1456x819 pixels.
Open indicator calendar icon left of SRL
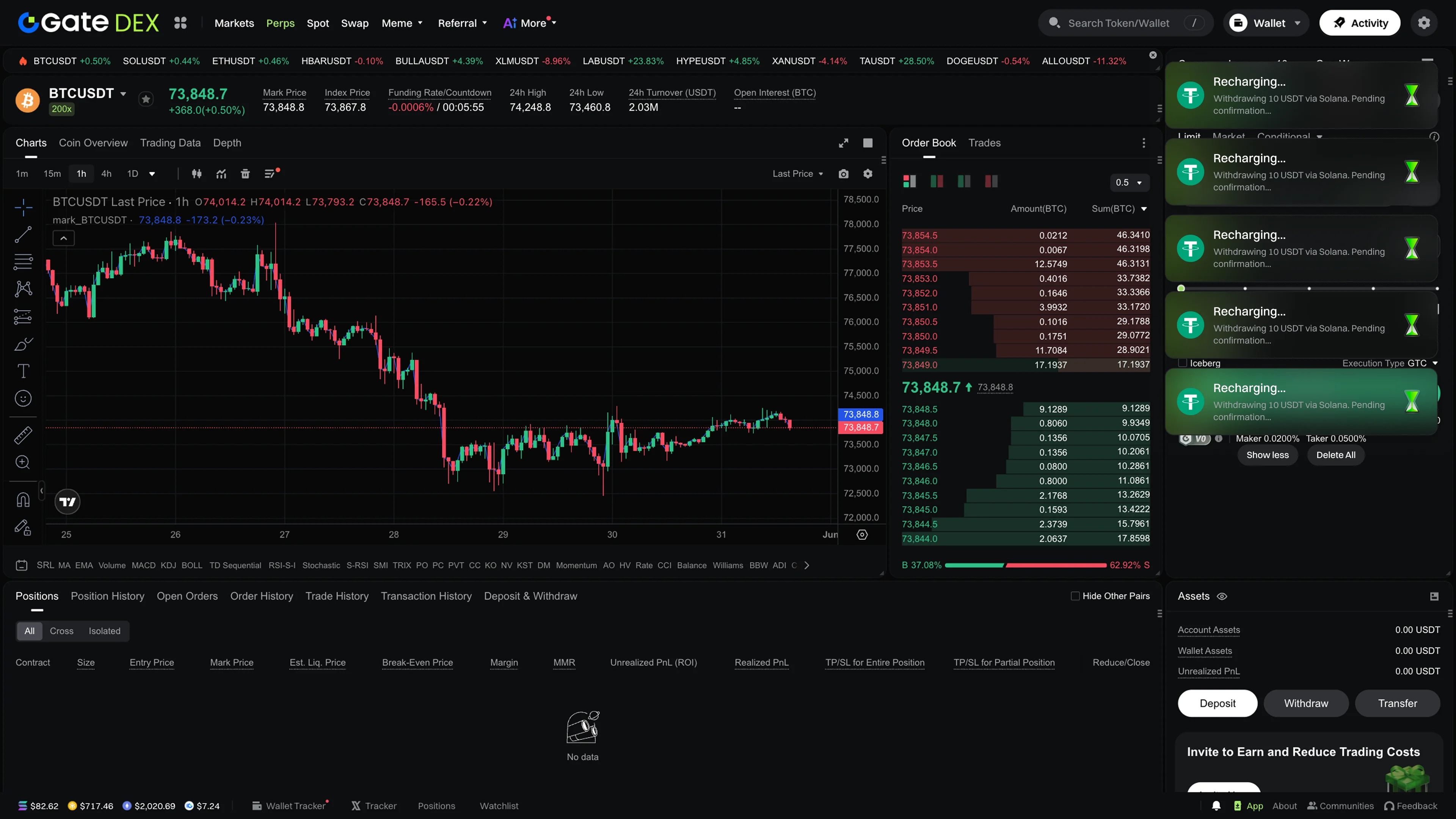point(22,565)
